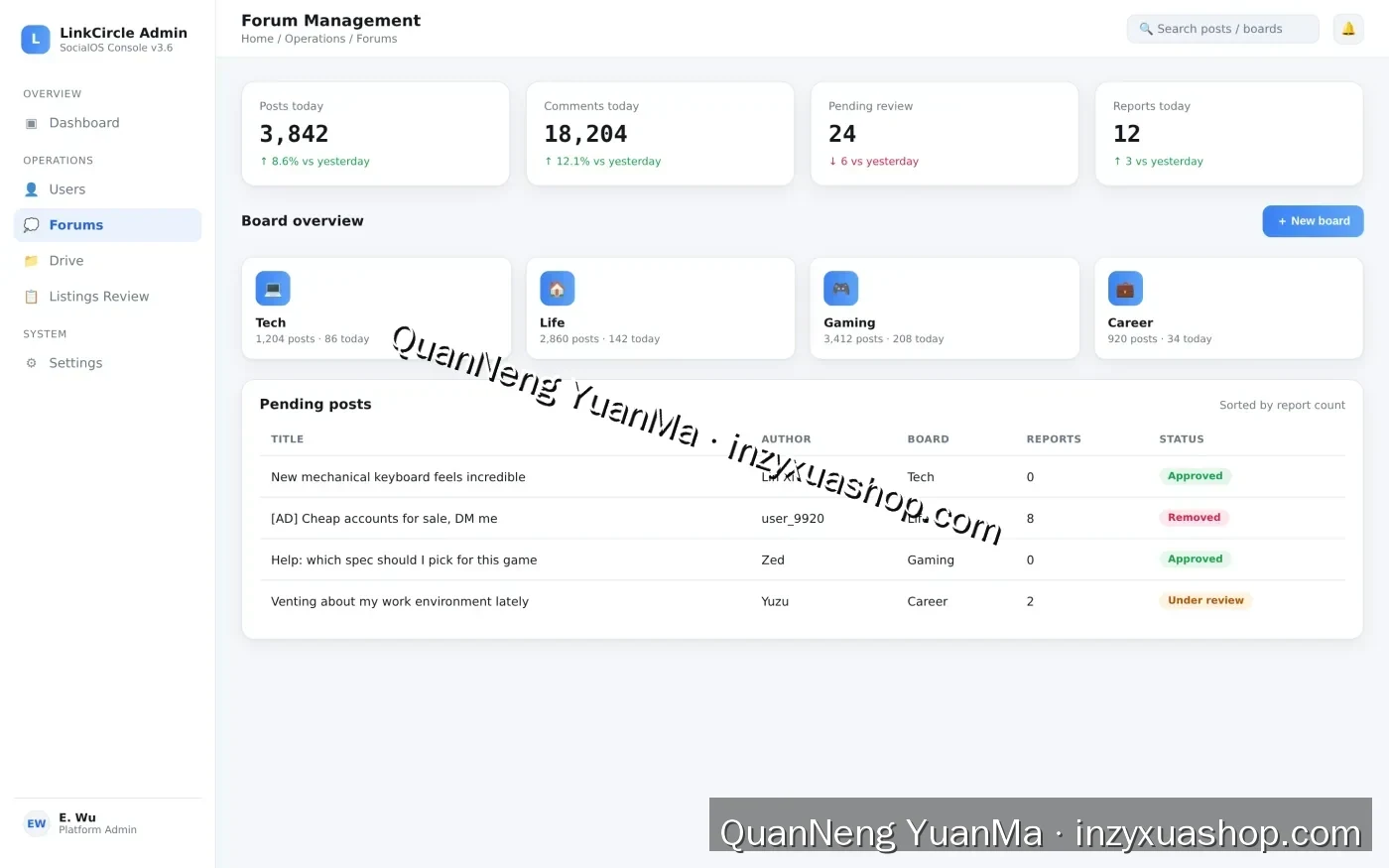Click the Forums speech bubble icon

[x=31, y=225]
